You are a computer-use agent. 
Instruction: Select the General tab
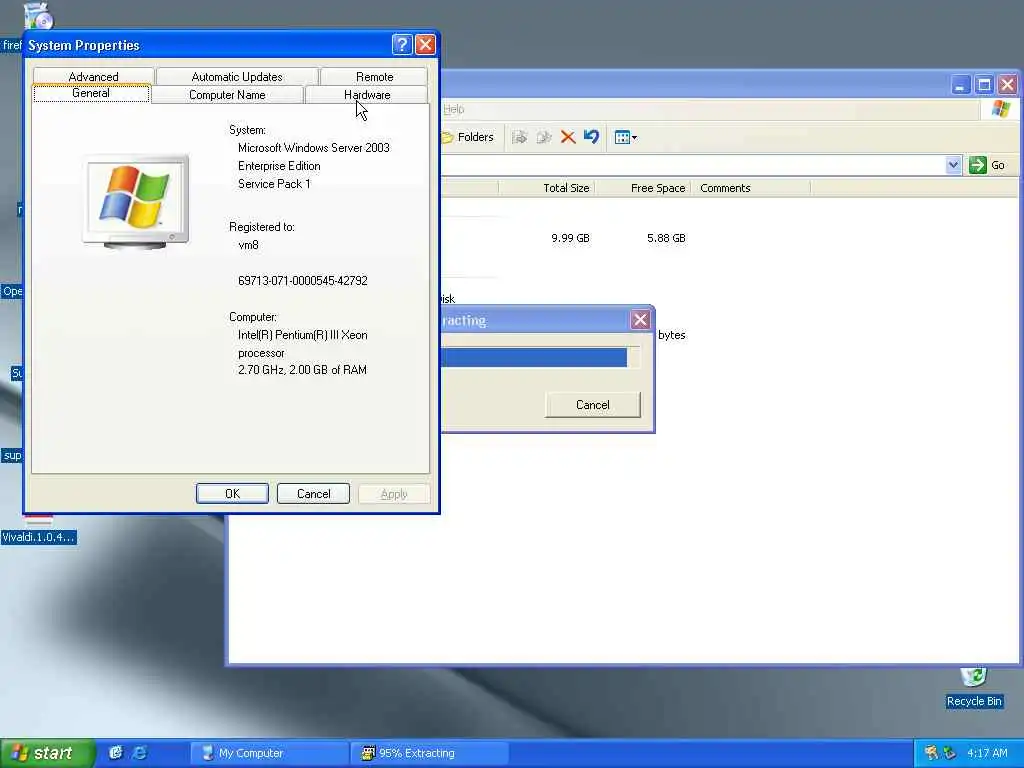pyautogui.click(x=91, y=93)
